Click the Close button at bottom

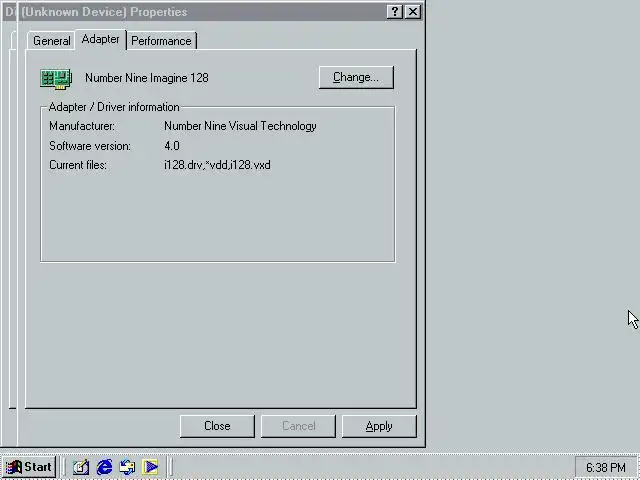pos(217,426)
